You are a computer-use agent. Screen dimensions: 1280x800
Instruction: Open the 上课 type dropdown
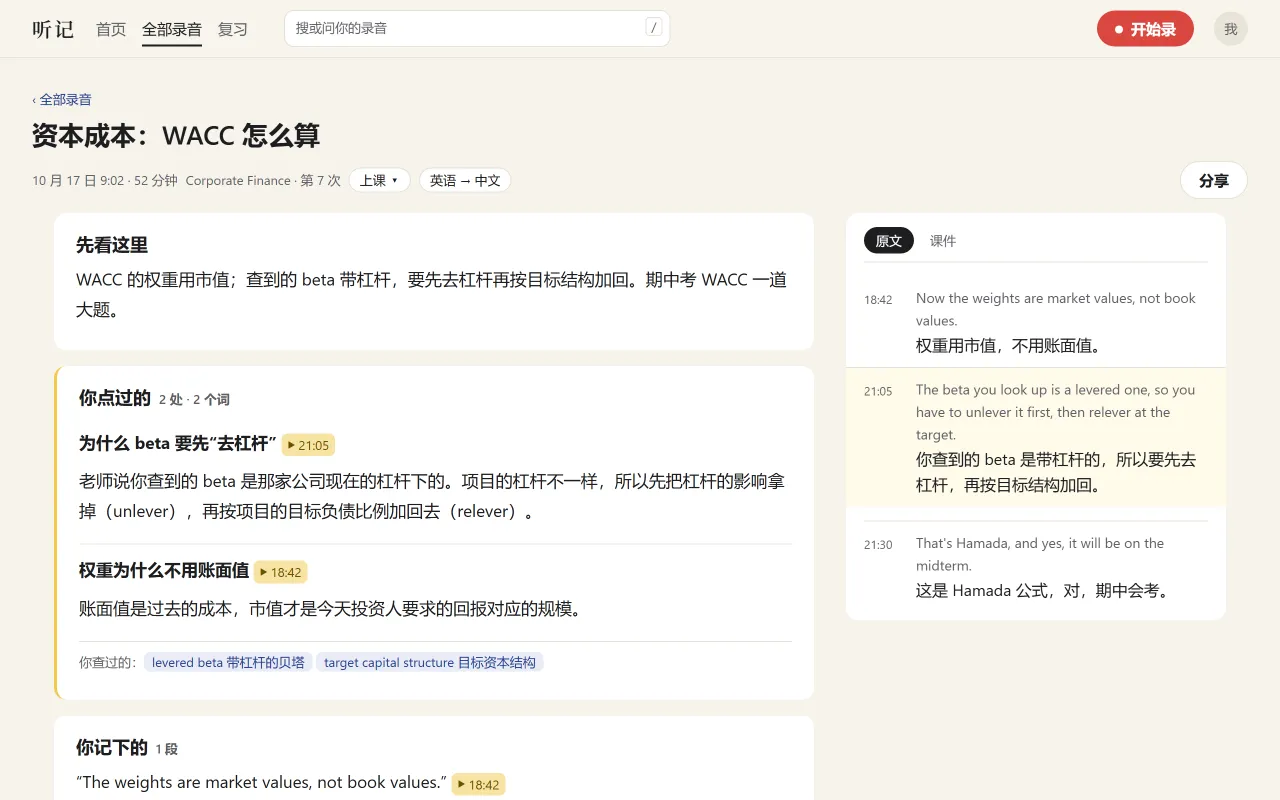(379, 180)
